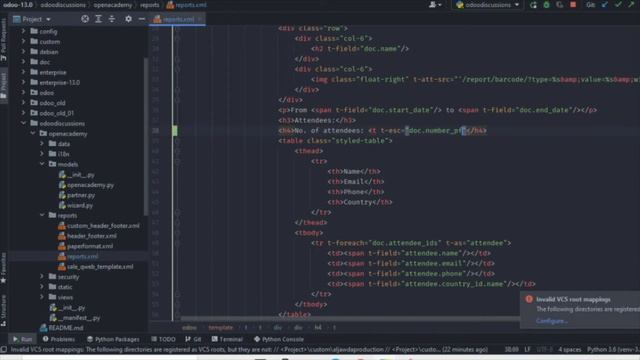
Task: Click the '4 spaces' indent status entry
Action: pos(569,350)
